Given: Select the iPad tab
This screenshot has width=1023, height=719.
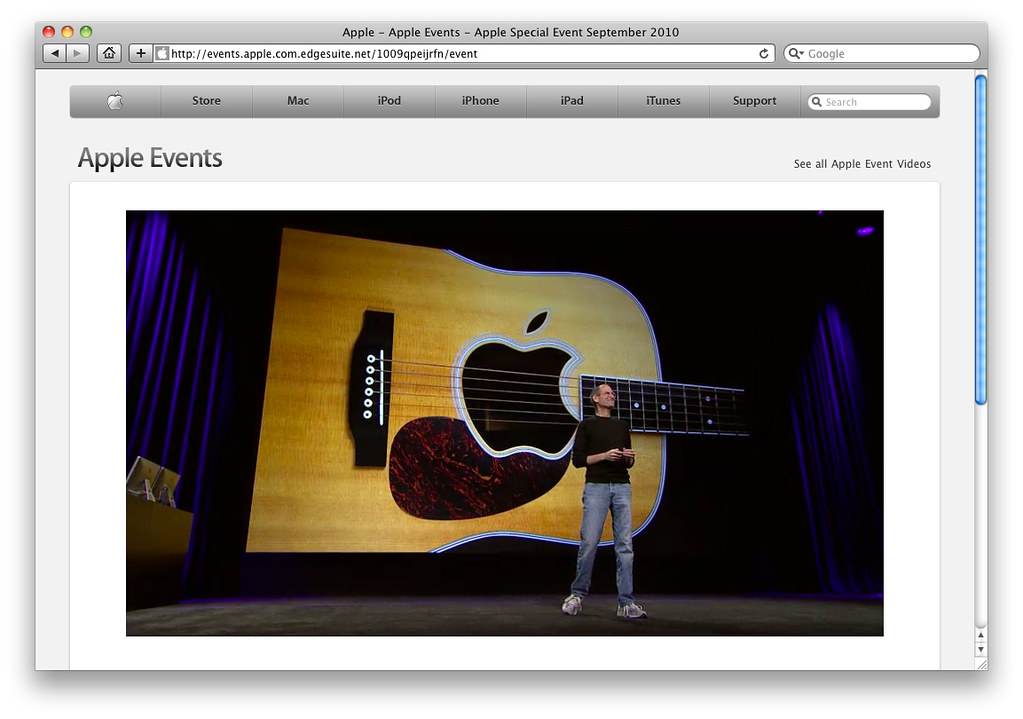Looking at the screenshot, I should click(572, 101).
